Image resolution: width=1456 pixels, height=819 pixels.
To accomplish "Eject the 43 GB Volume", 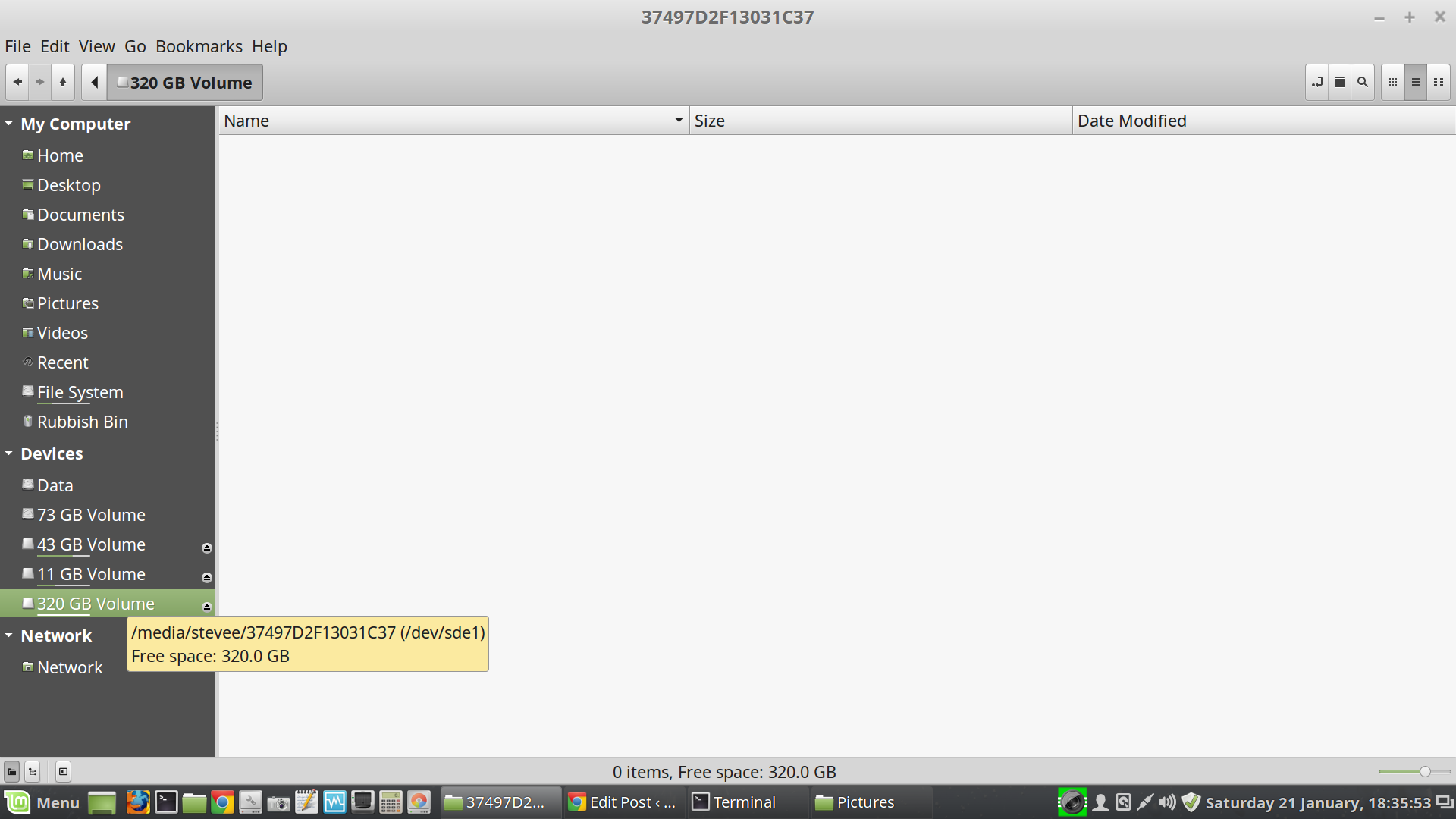I will [x=206, y=548].
